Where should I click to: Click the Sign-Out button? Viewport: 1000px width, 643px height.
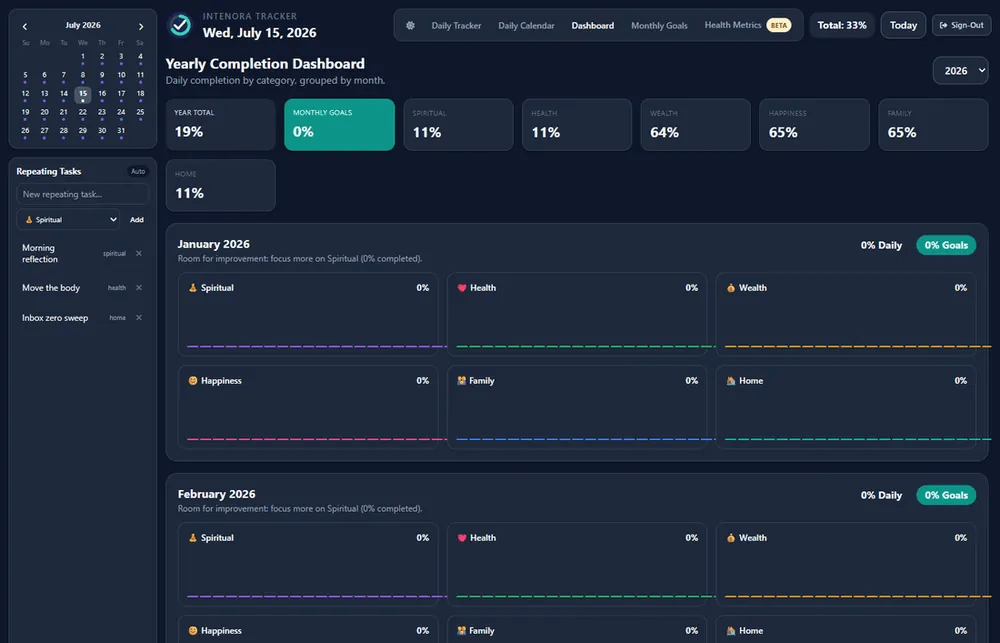tap(962, 26)
